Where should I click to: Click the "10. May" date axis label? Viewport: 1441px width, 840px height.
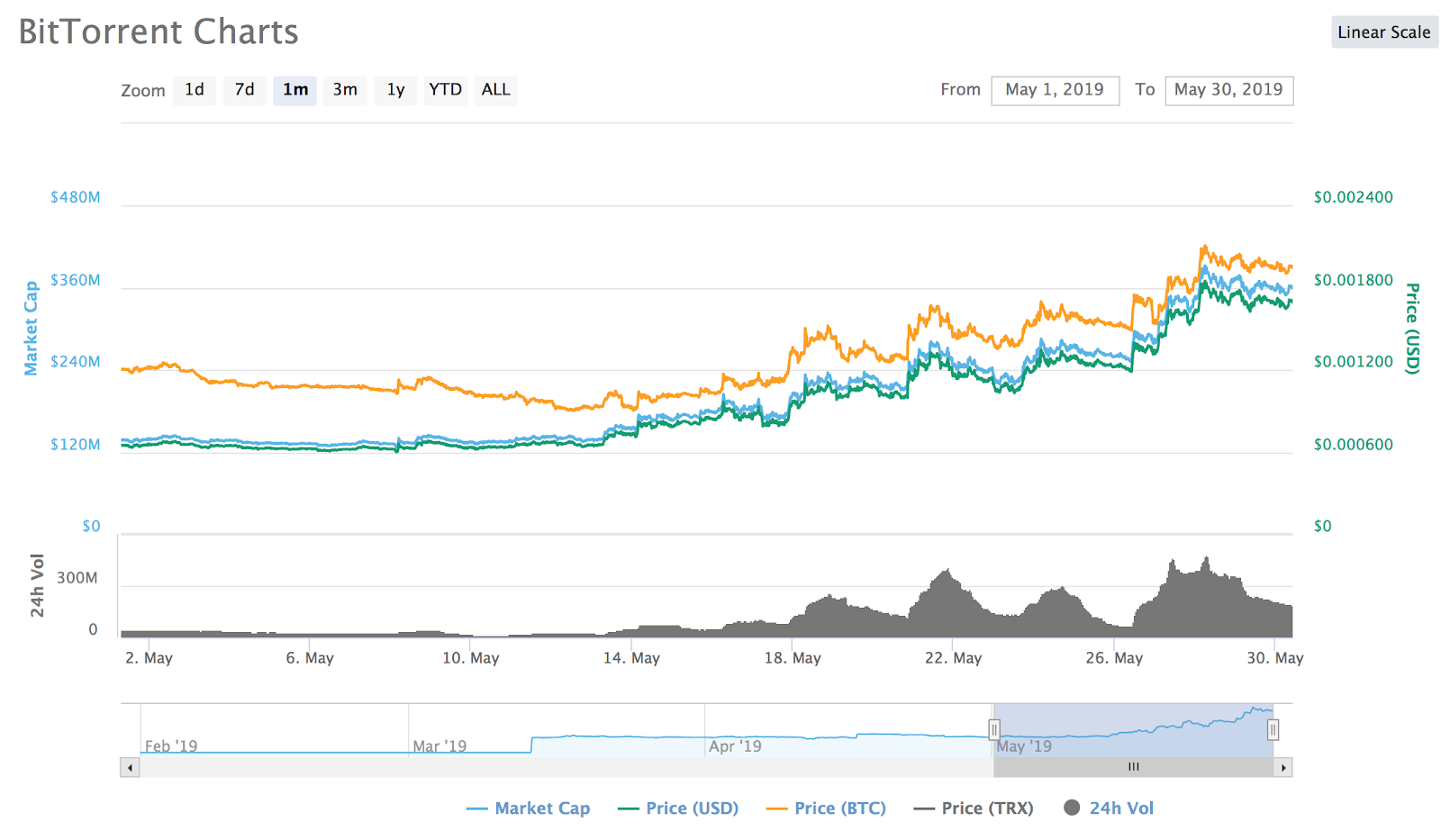click(471, 658)
